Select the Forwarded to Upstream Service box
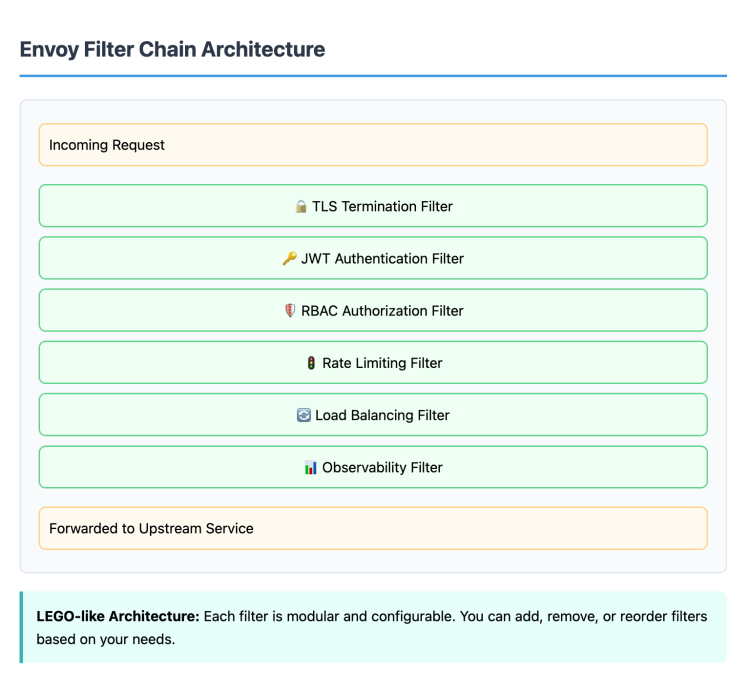 tap(373, 528)
